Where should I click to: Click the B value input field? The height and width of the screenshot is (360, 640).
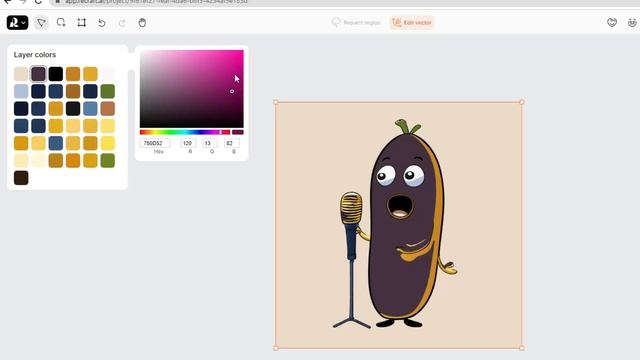[232, 143]
